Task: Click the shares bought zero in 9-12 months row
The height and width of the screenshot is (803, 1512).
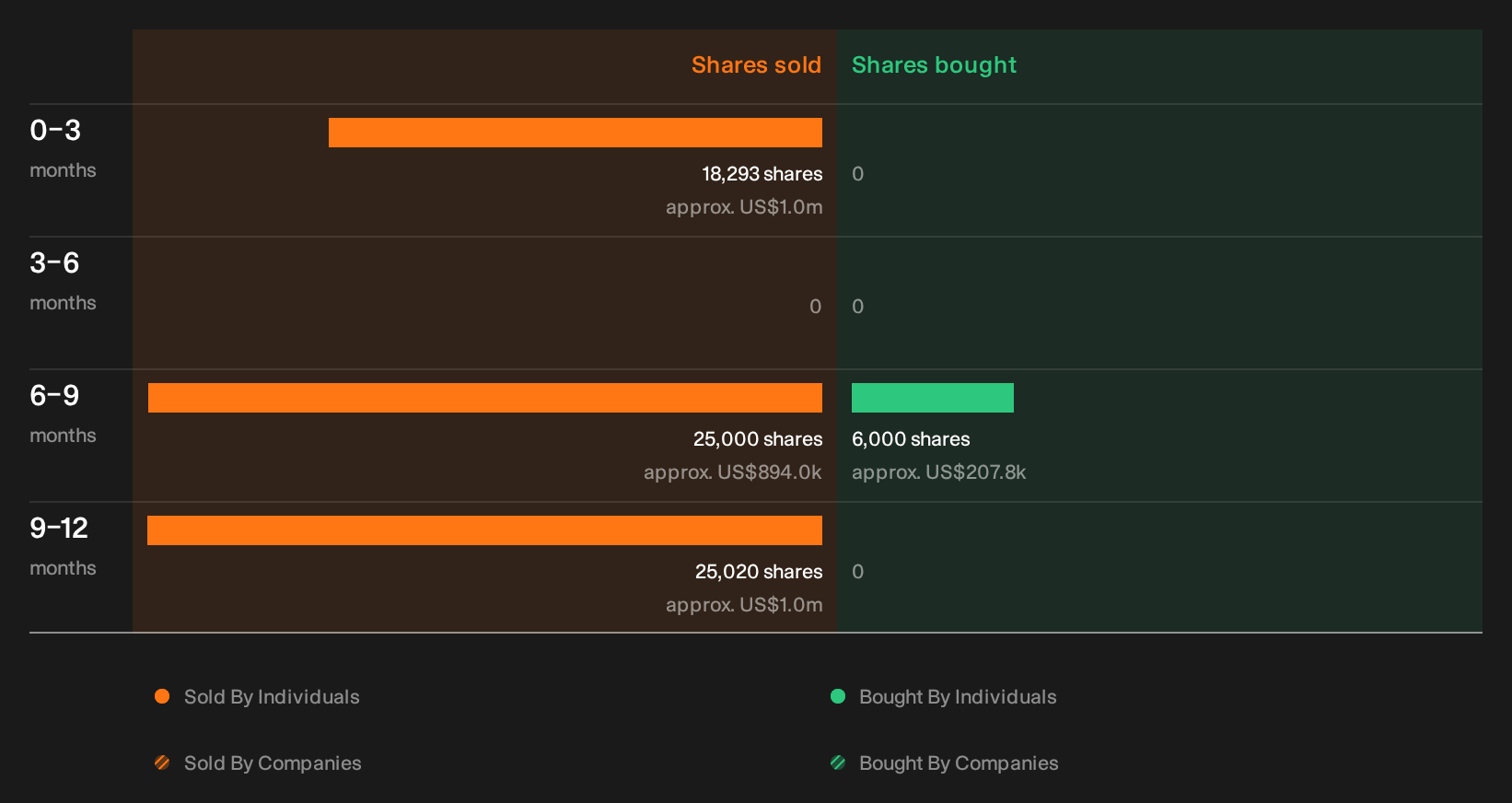Action: [x=857, y=572]
